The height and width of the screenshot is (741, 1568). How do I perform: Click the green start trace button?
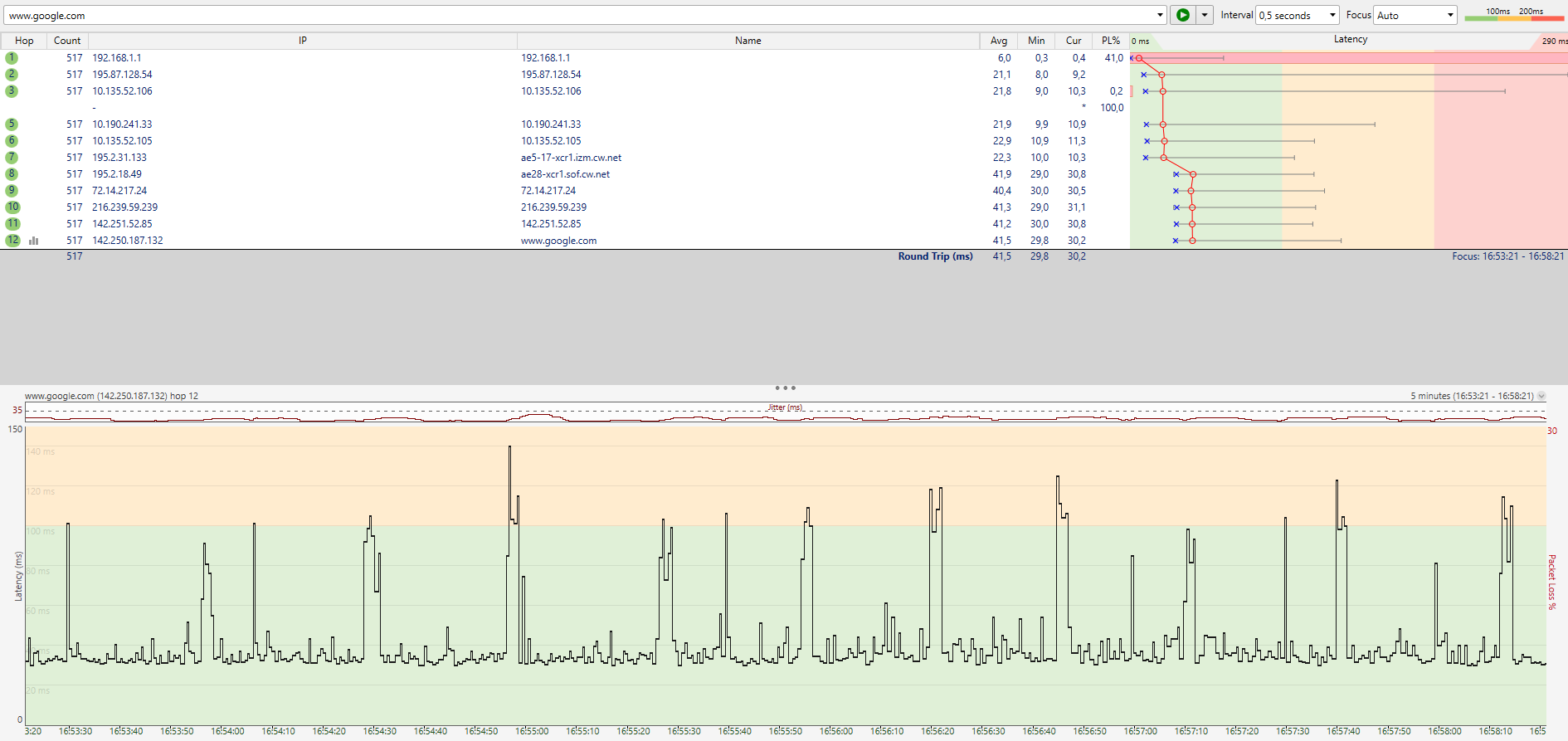(x=1183, y=15)
